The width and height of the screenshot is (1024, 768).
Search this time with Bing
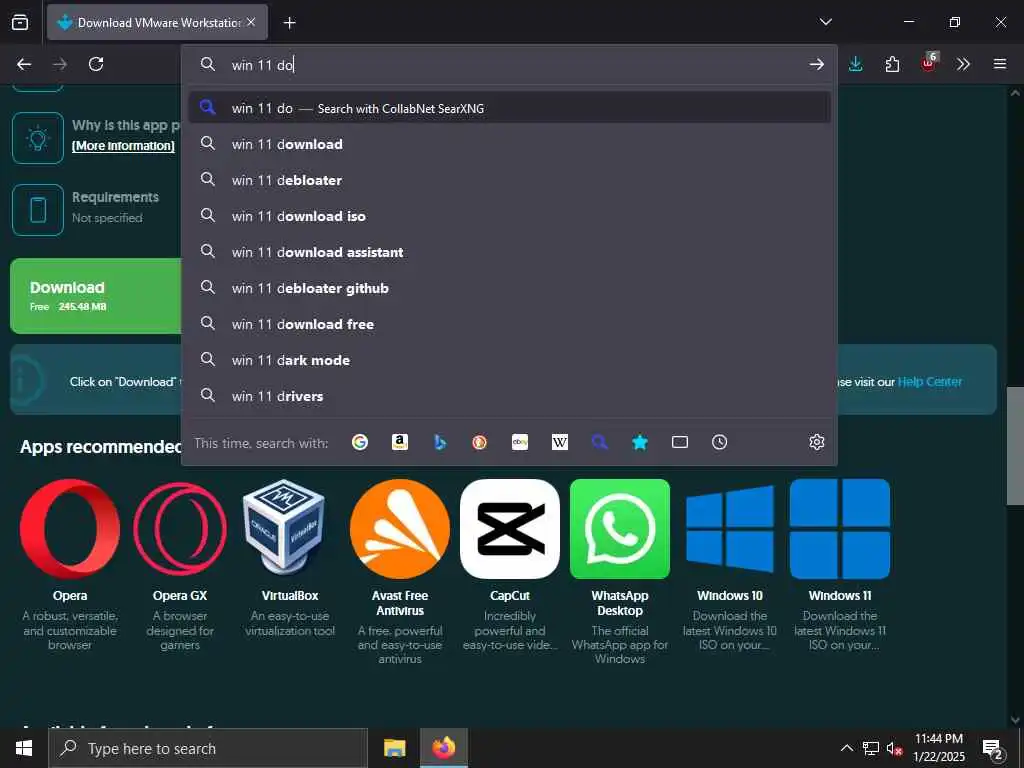click(x=440, y=442)
